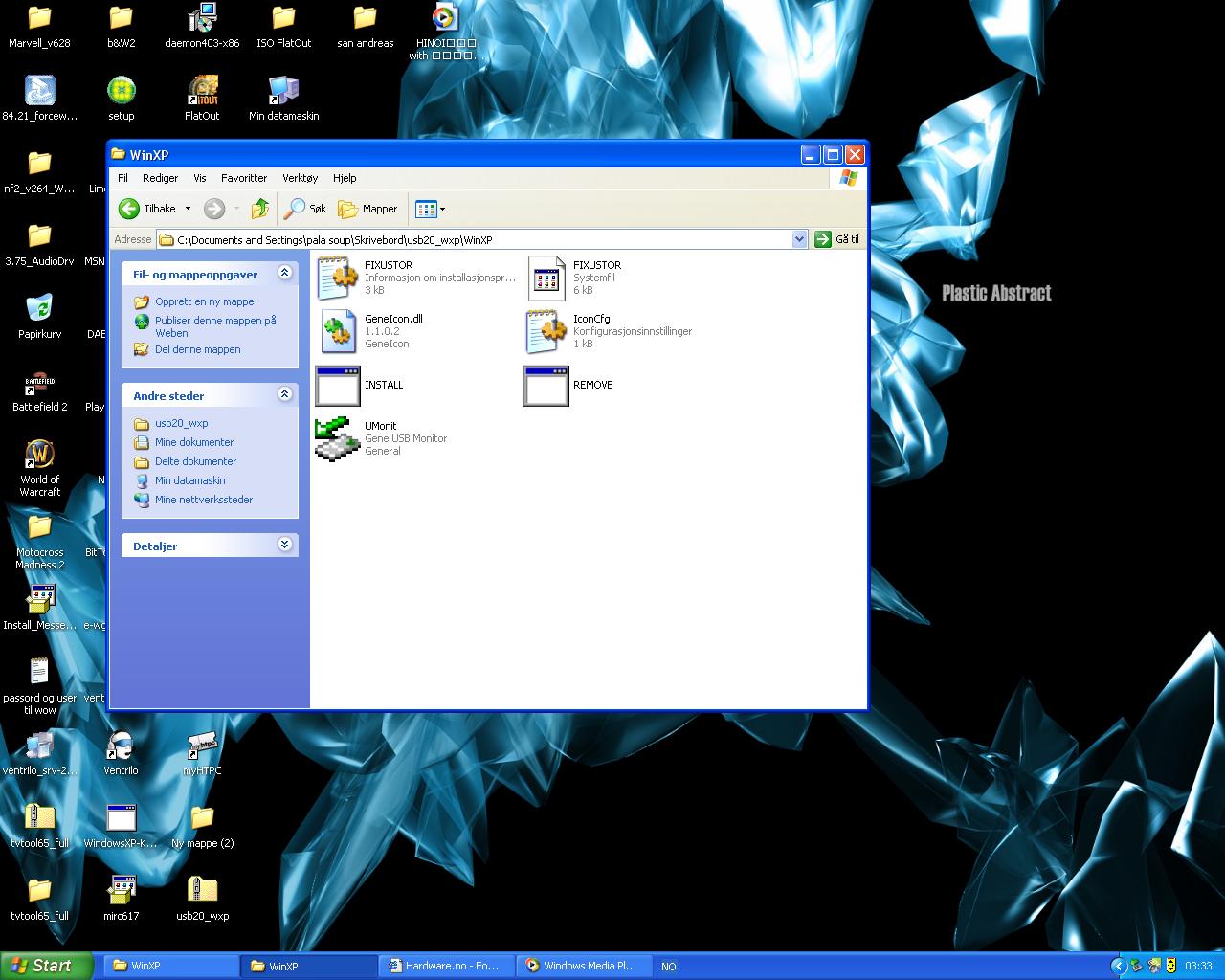Open Min datamaskin in the side panel
This screenshot has height=980, width=1225.
pyautogui.click(x=189, y=480)
